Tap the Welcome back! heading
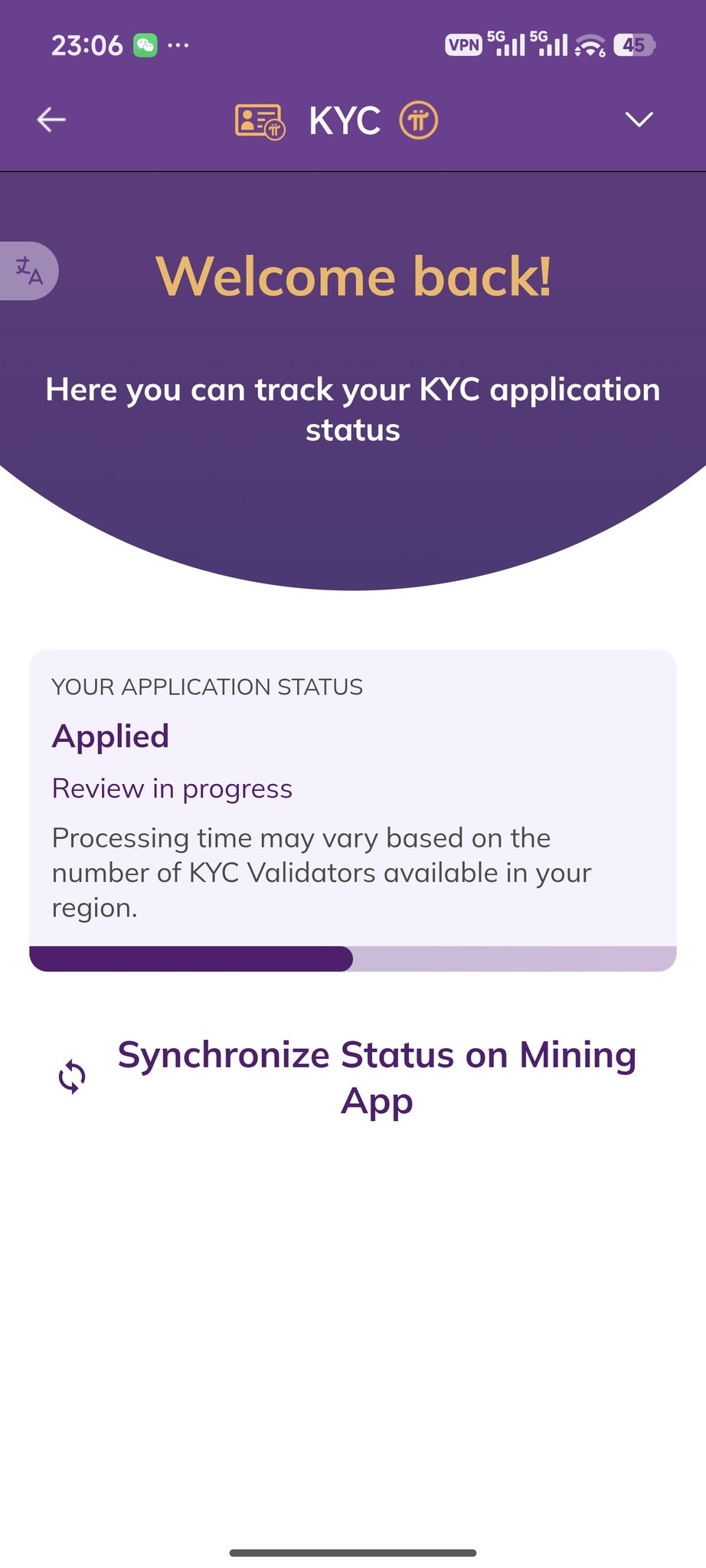Image resolution: width=706 pixels, height=1568 pixels. [x=353, y=276]
